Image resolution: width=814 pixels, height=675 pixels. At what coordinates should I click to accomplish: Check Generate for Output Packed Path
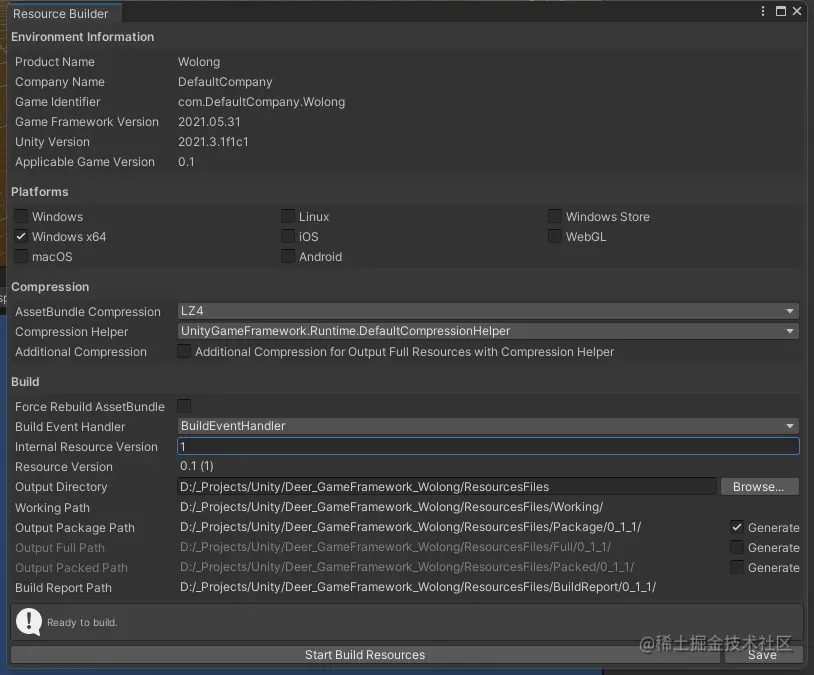pyautogui.click(x=737, y=568)
